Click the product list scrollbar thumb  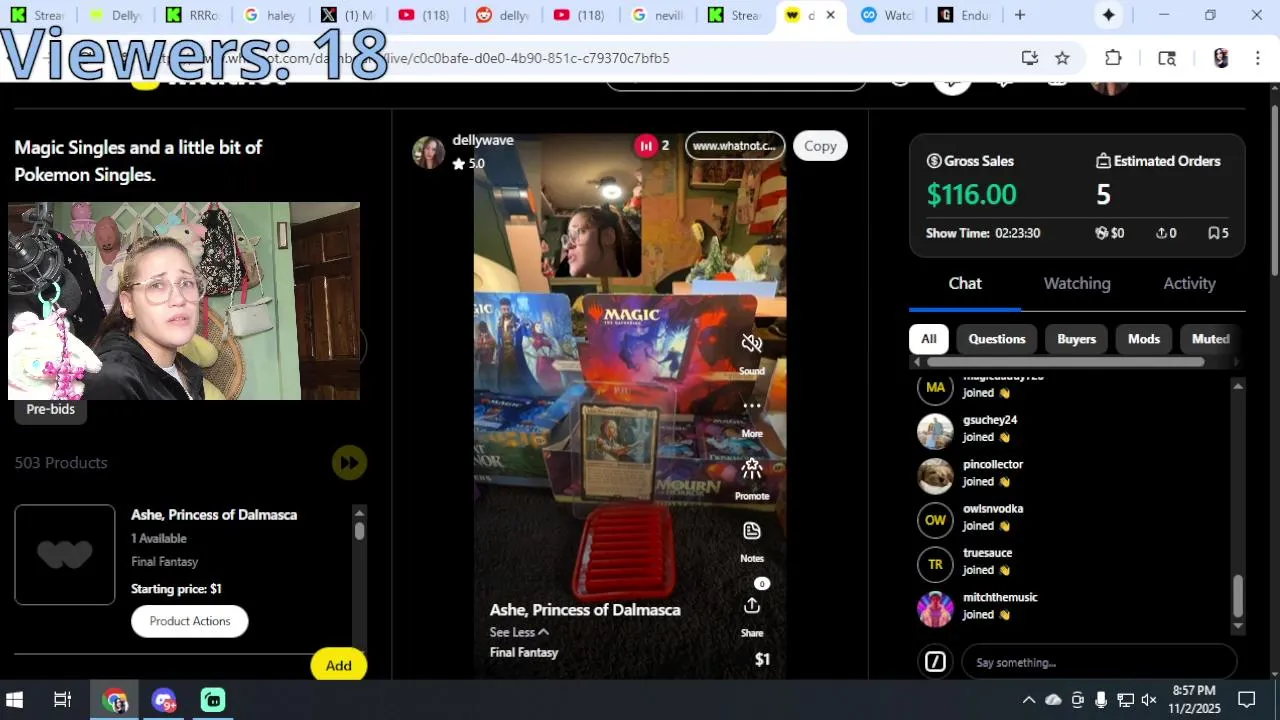[359, 531]
